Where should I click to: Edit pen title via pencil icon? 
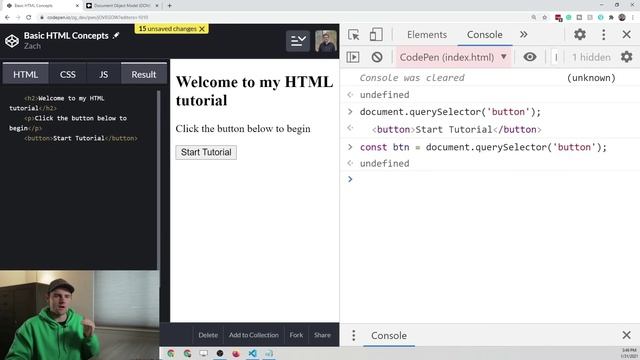point(116,36)
